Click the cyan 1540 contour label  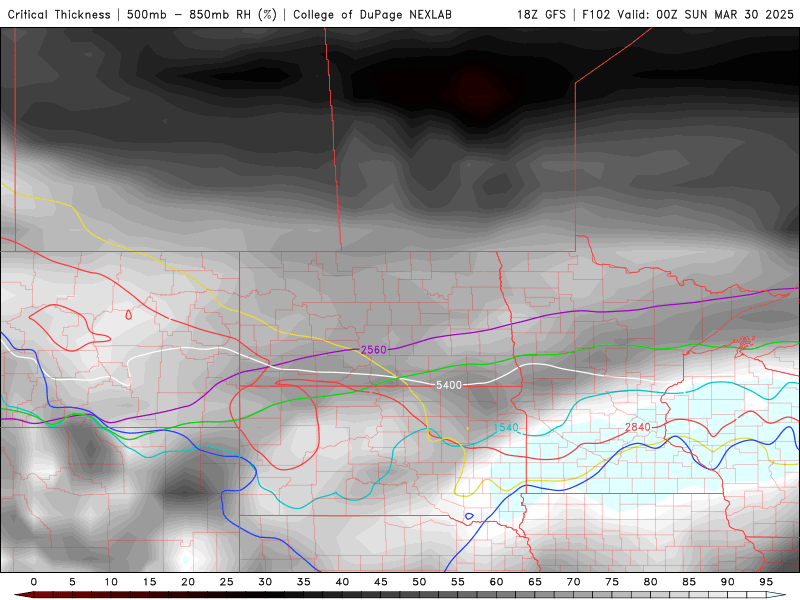(x=506, y=427)
